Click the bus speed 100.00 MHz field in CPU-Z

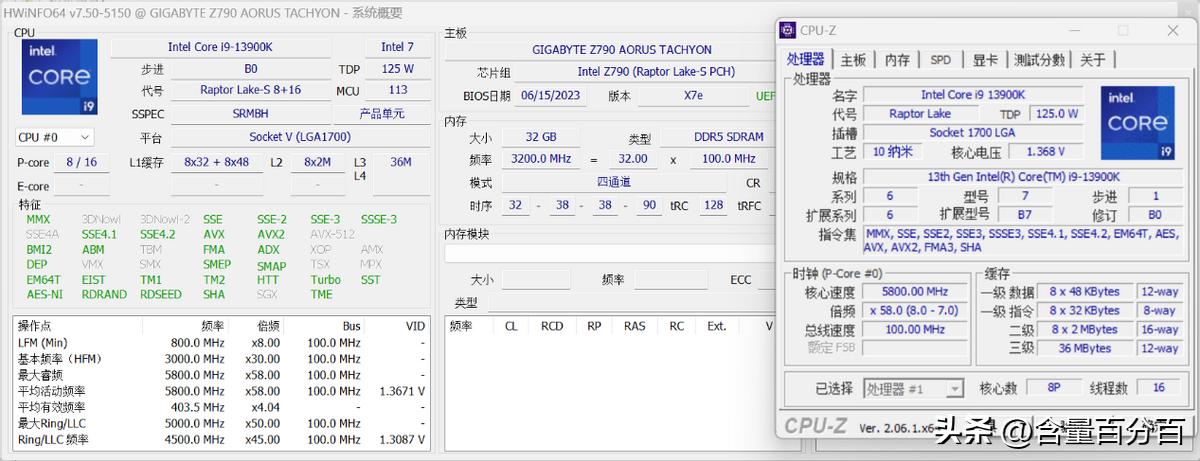(x=914, y=330)
